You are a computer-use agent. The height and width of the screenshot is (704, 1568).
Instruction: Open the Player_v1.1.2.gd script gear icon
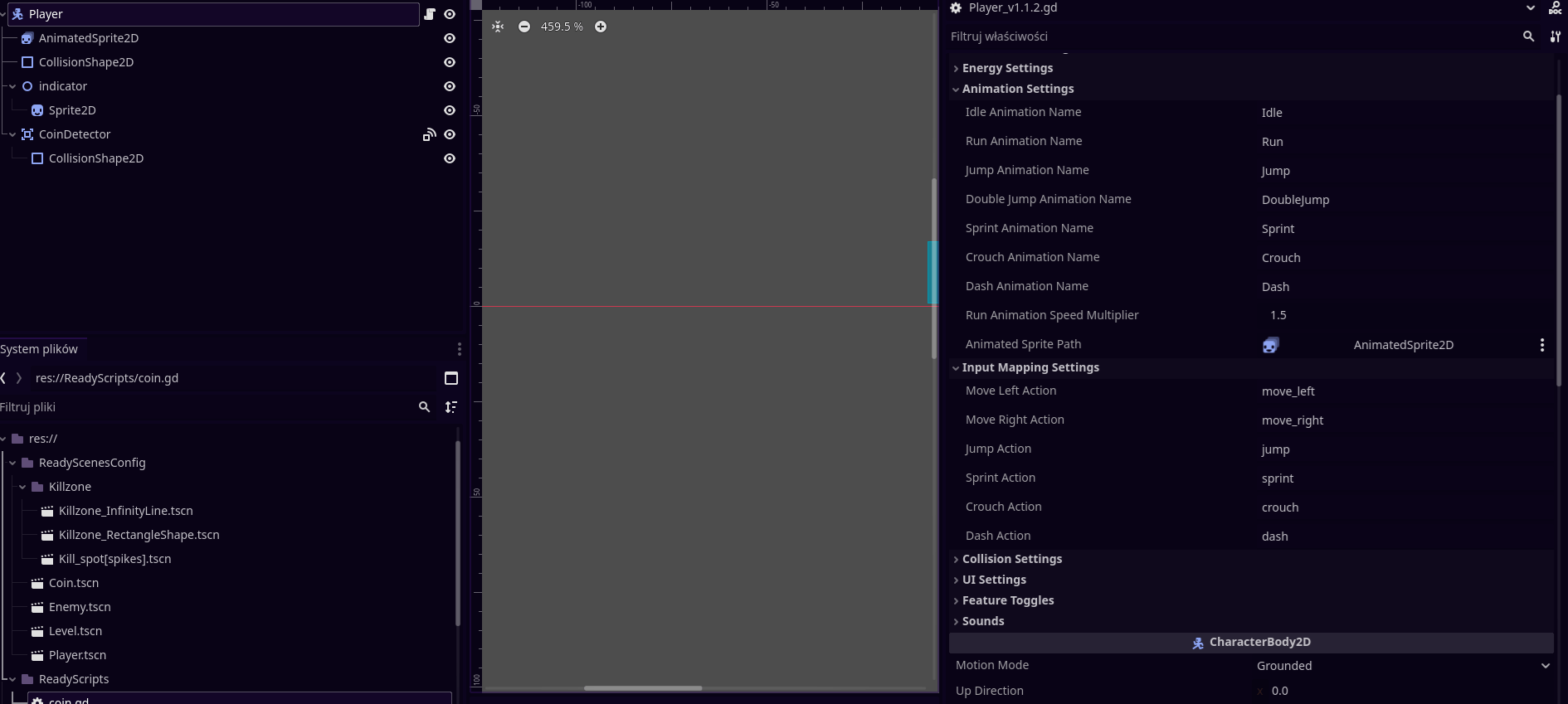[956, 7]
